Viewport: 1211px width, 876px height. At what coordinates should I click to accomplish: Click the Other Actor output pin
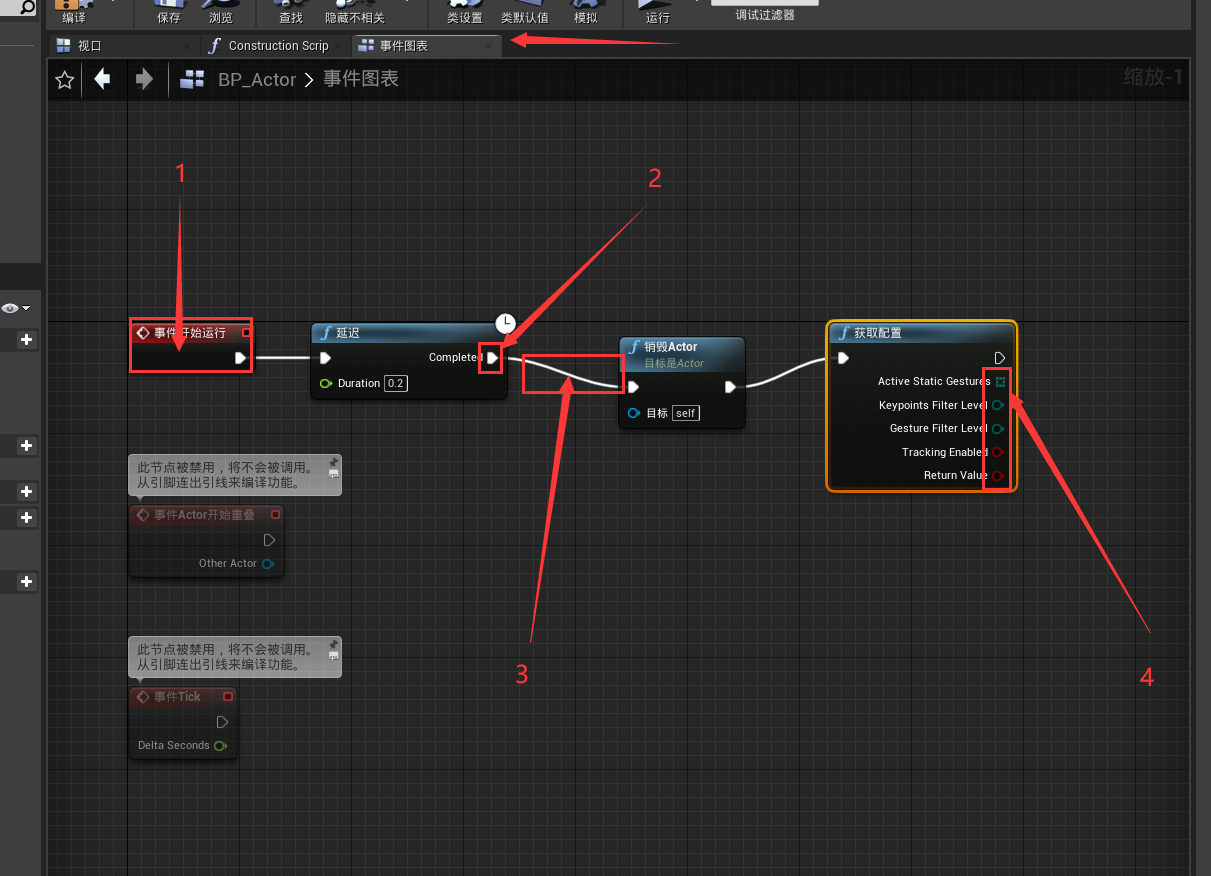click(x=268, y=564)
